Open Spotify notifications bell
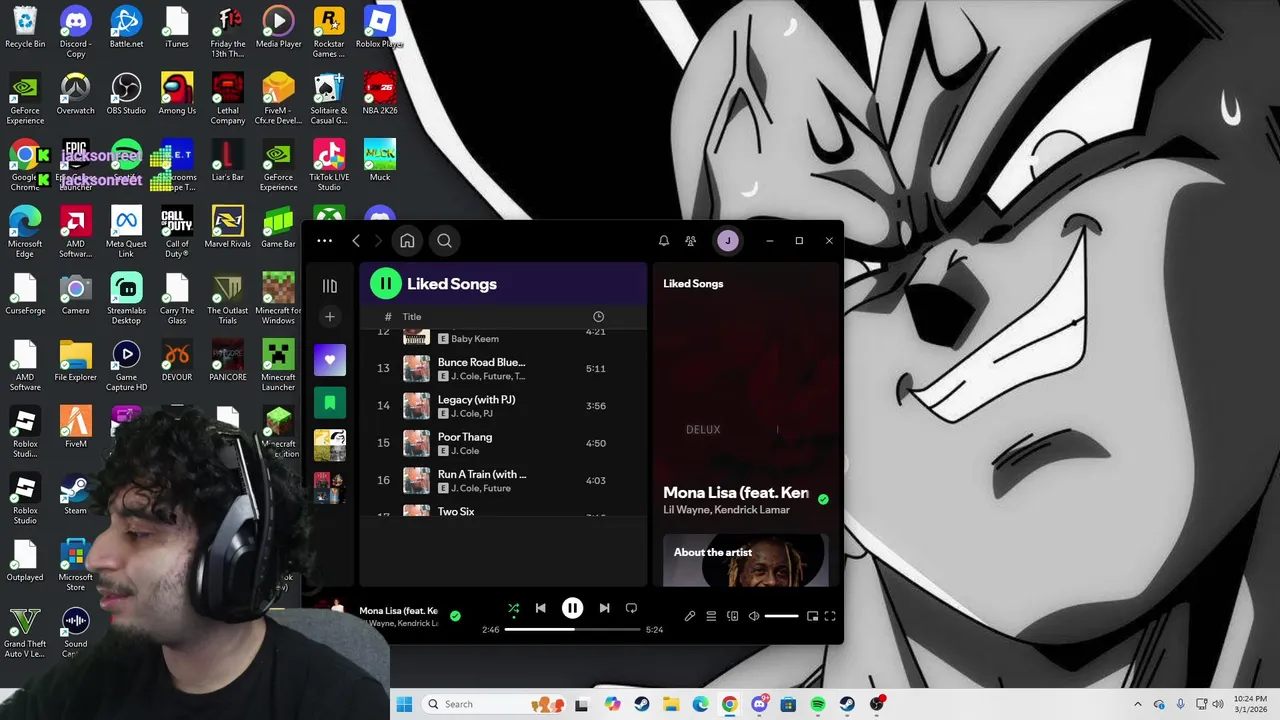 [663, 241]
